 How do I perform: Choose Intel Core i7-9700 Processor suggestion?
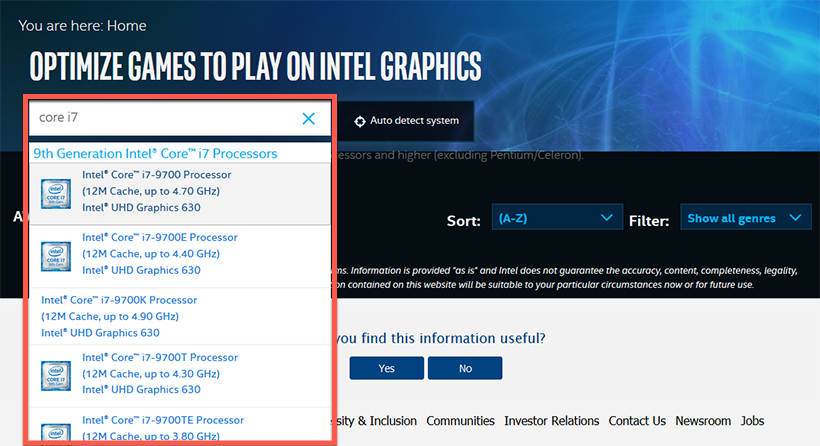pyautogui.click(x=156, y=175)
